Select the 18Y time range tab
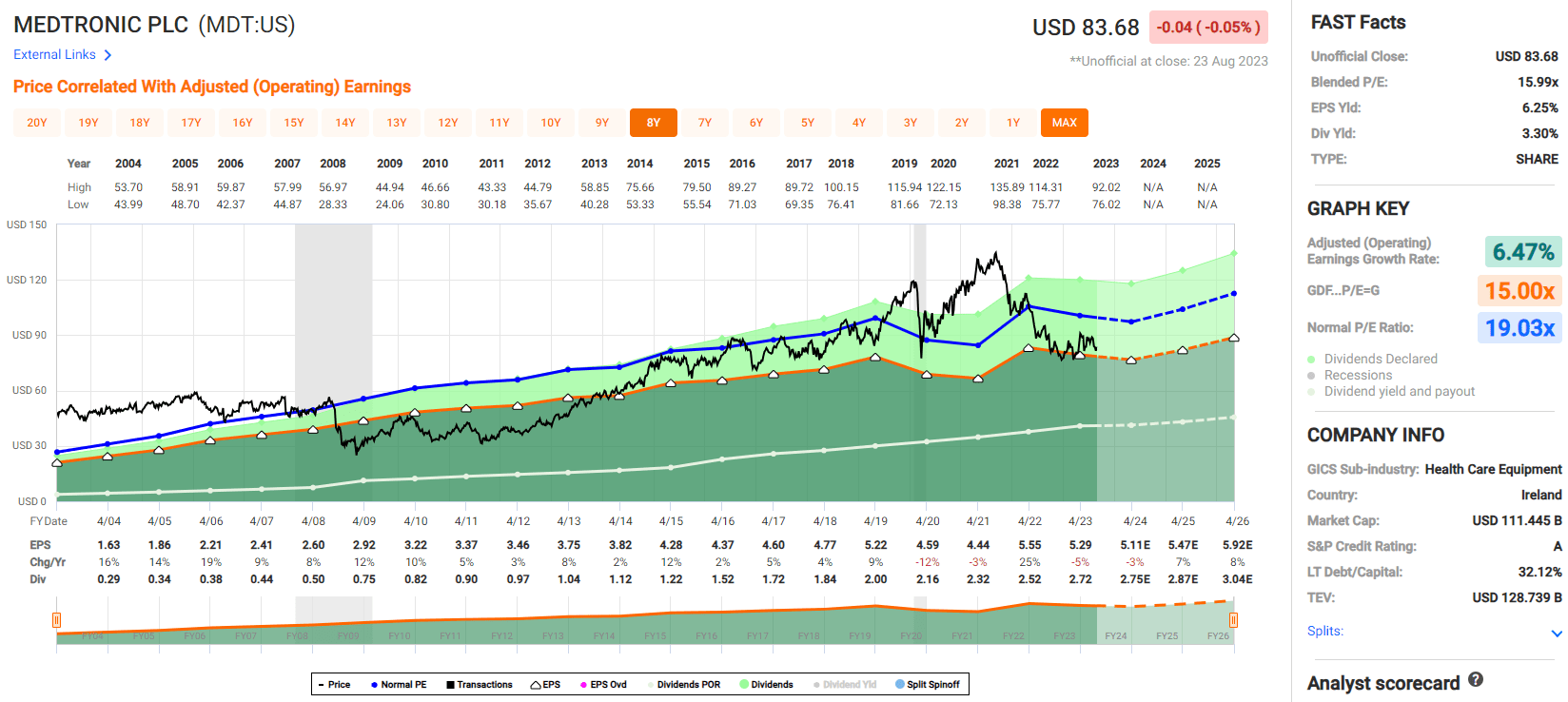The width and height of the screenshot is (1568, 702). click(140, 123)
